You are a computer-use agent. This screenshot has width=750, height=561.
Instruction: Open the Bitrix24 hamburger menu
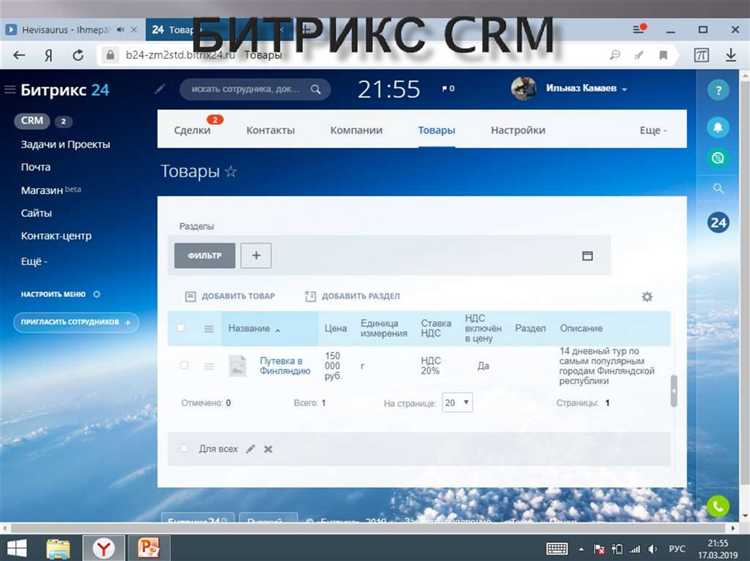(10, 89)
